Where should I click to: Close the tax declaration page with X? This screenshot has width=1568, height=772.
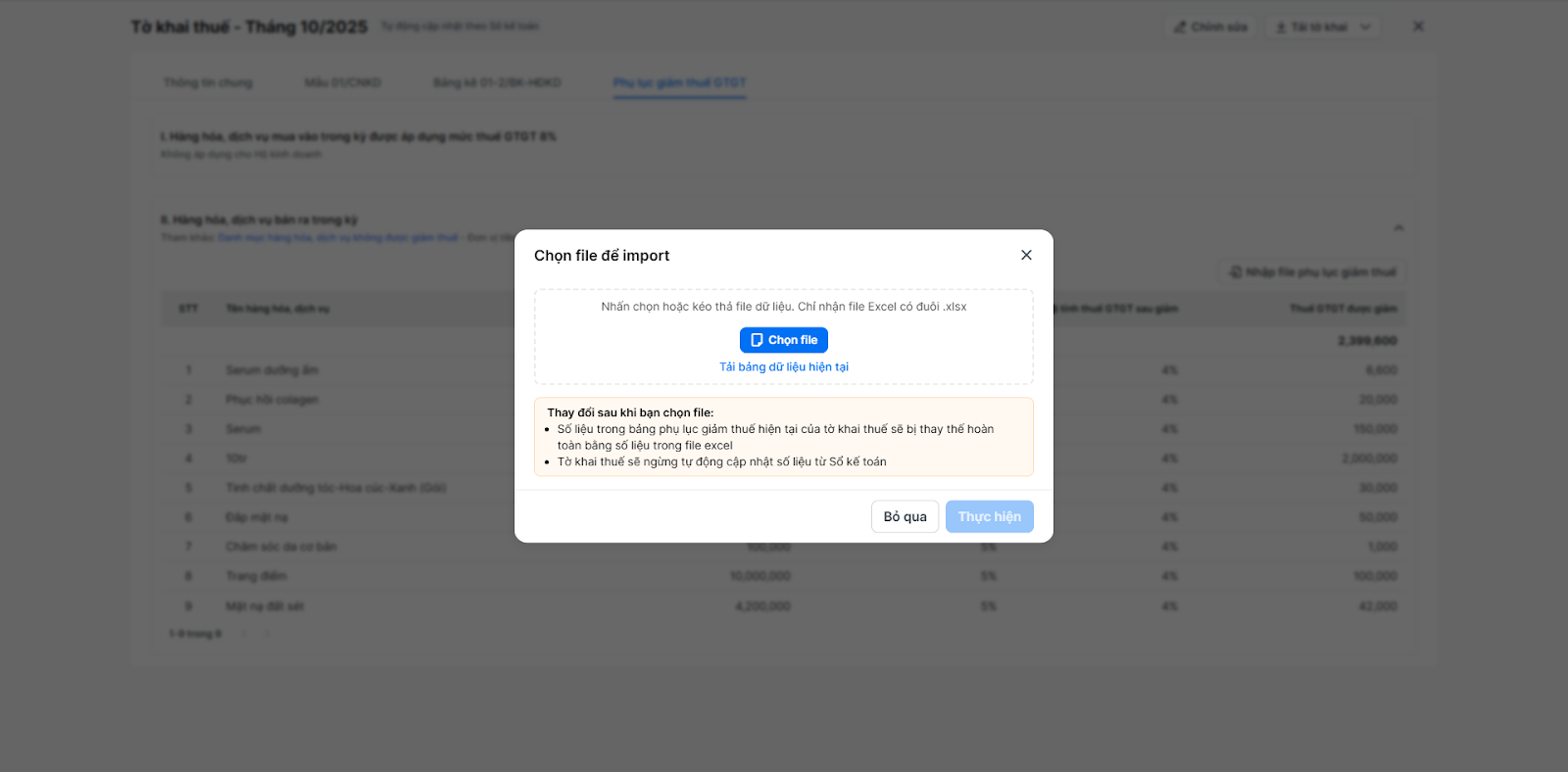(1418, 26)
